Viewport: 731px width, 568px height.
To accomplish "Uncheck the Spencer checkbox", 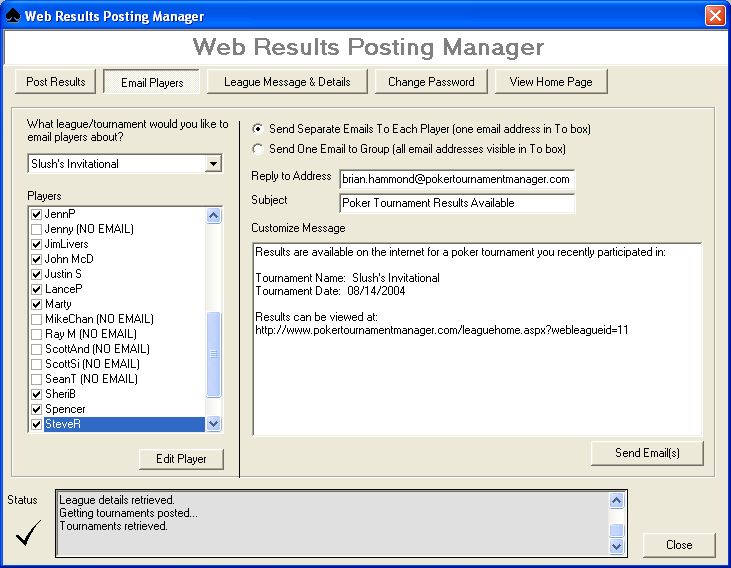I will (x=36, y=409).
